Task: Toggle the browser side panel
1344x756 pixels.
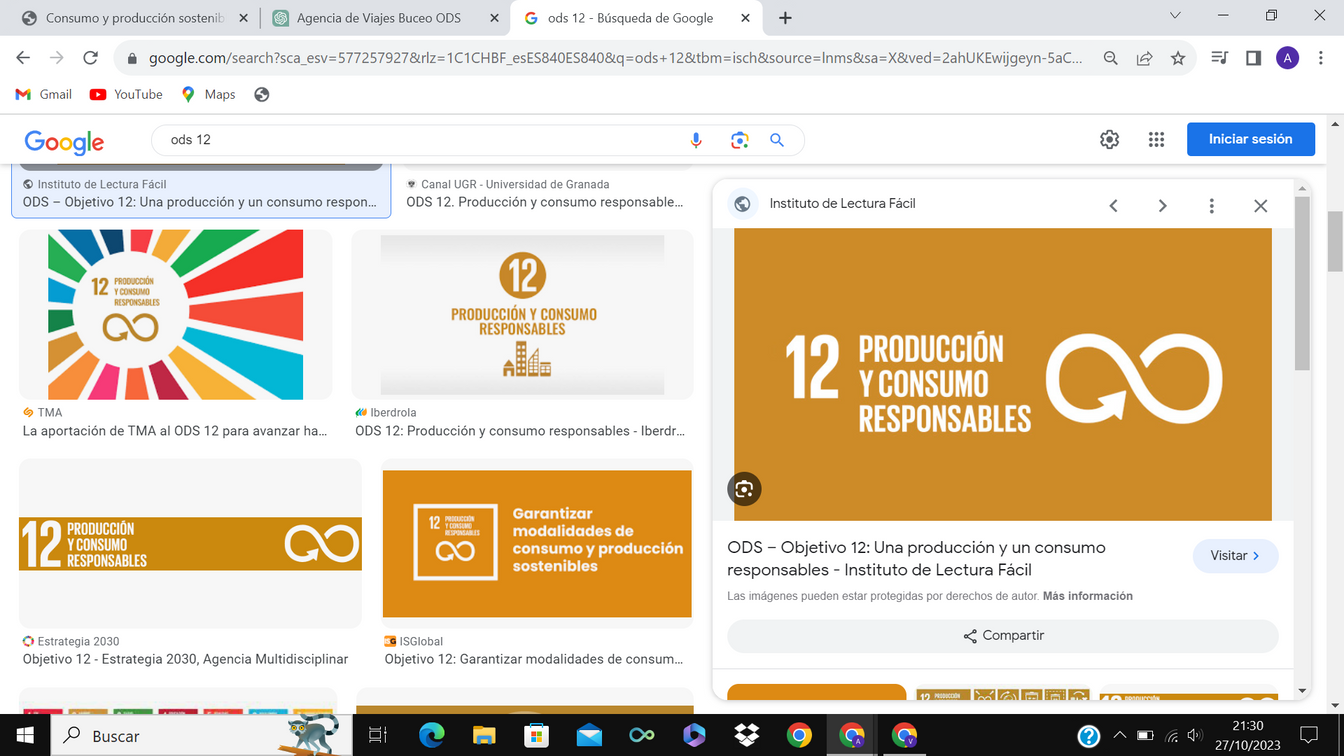Action: coord(1253,58)
